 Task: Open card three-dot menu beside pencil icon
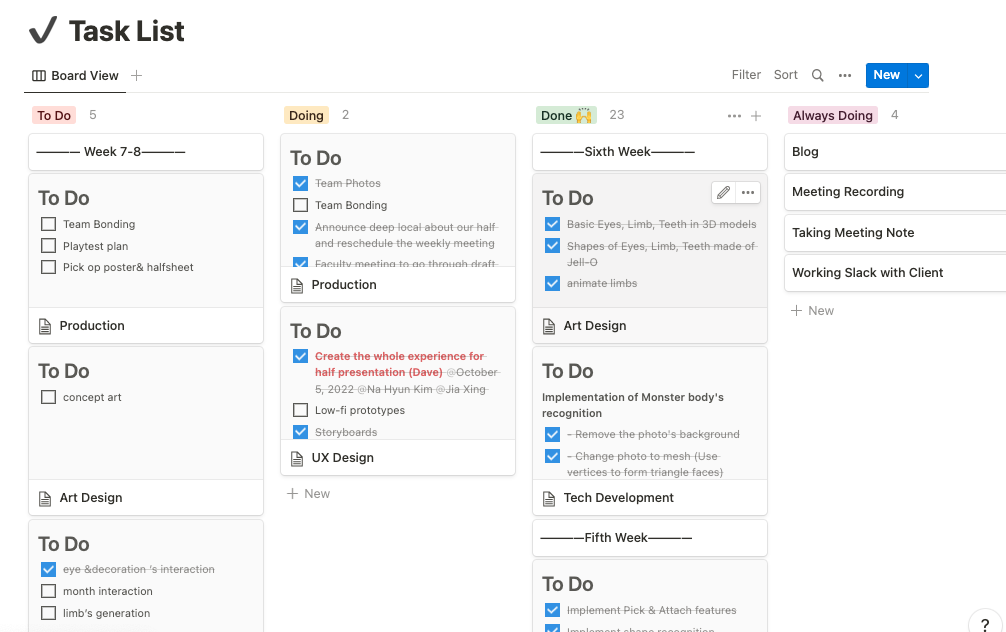pos(748,192)
